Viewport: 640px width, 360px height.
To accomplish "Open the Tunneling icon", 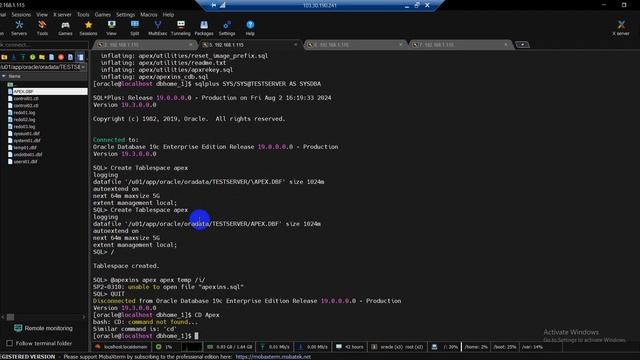I will pos(180,28).
